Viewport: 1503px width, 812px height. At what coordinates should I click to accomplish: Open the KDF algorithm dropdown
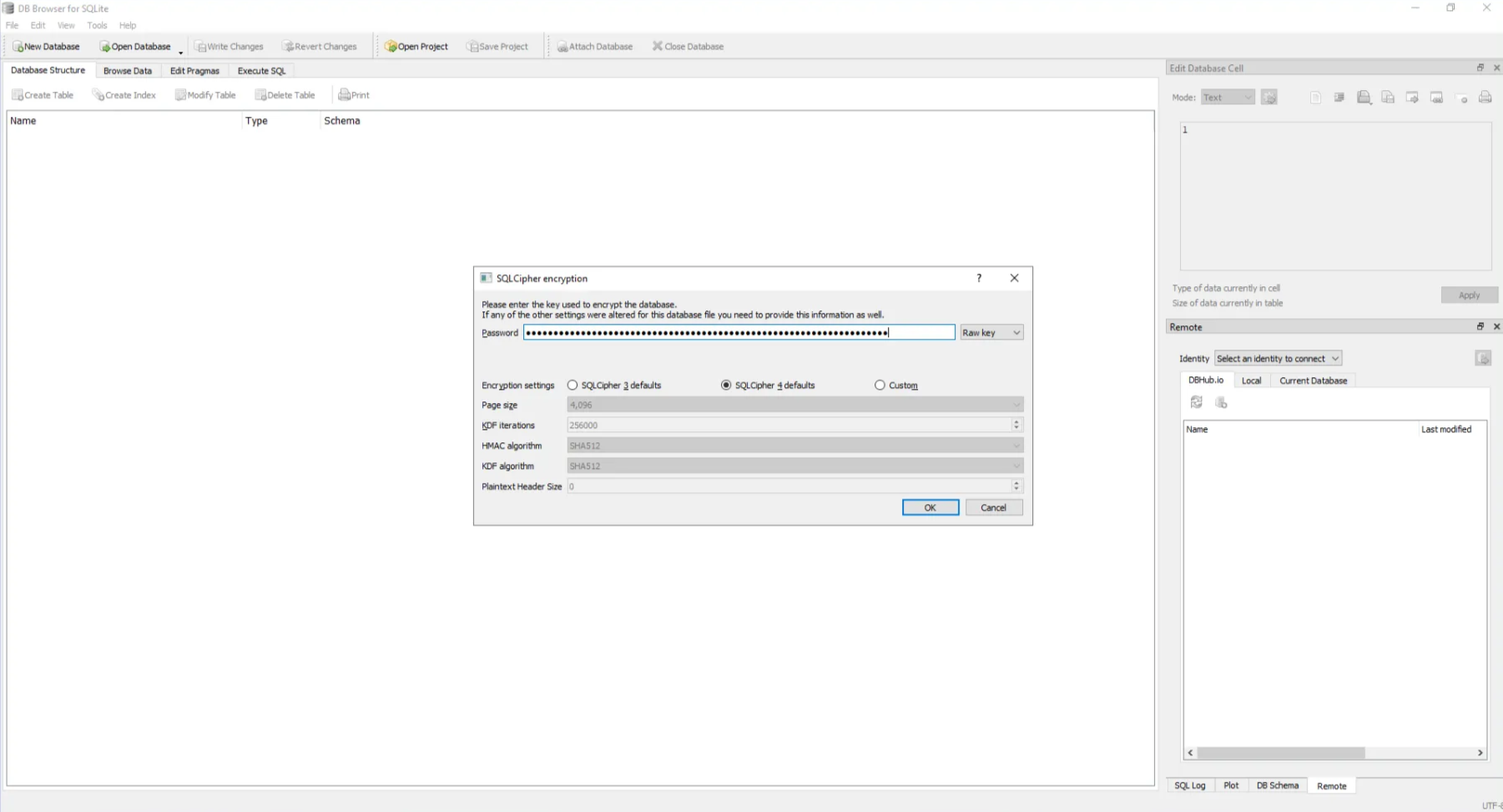[795, 466]
